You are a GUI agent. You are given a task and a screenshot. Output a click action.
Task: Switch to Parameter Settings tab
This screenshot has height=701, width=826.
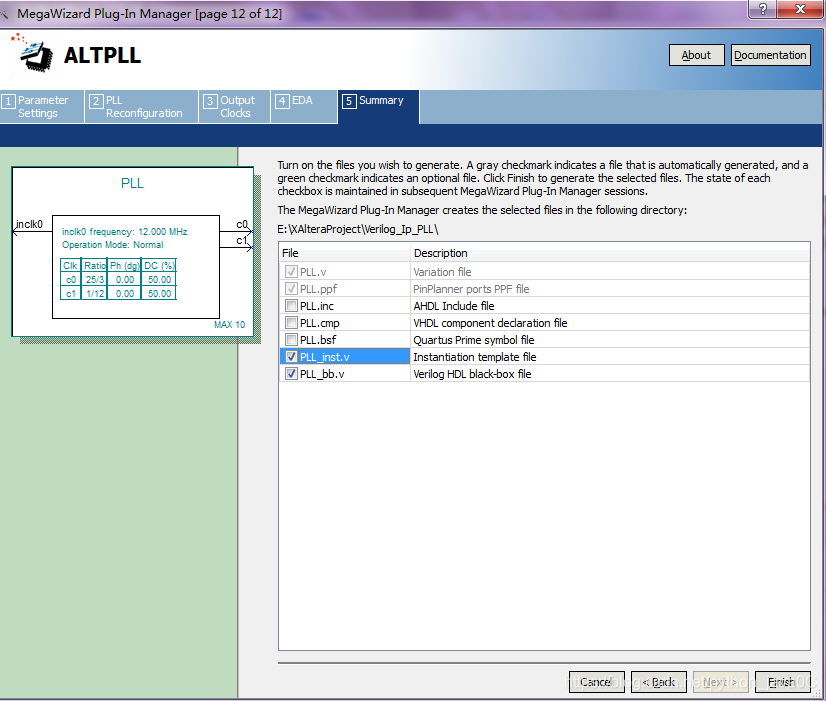[x=42, y=106]
